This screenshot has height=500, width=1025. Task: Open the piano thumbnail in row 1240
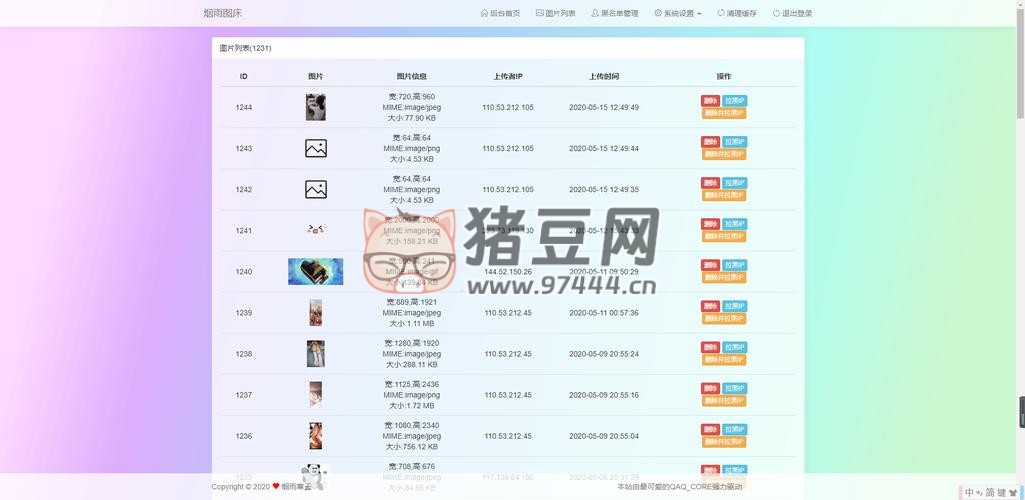(x=315, y=271)
